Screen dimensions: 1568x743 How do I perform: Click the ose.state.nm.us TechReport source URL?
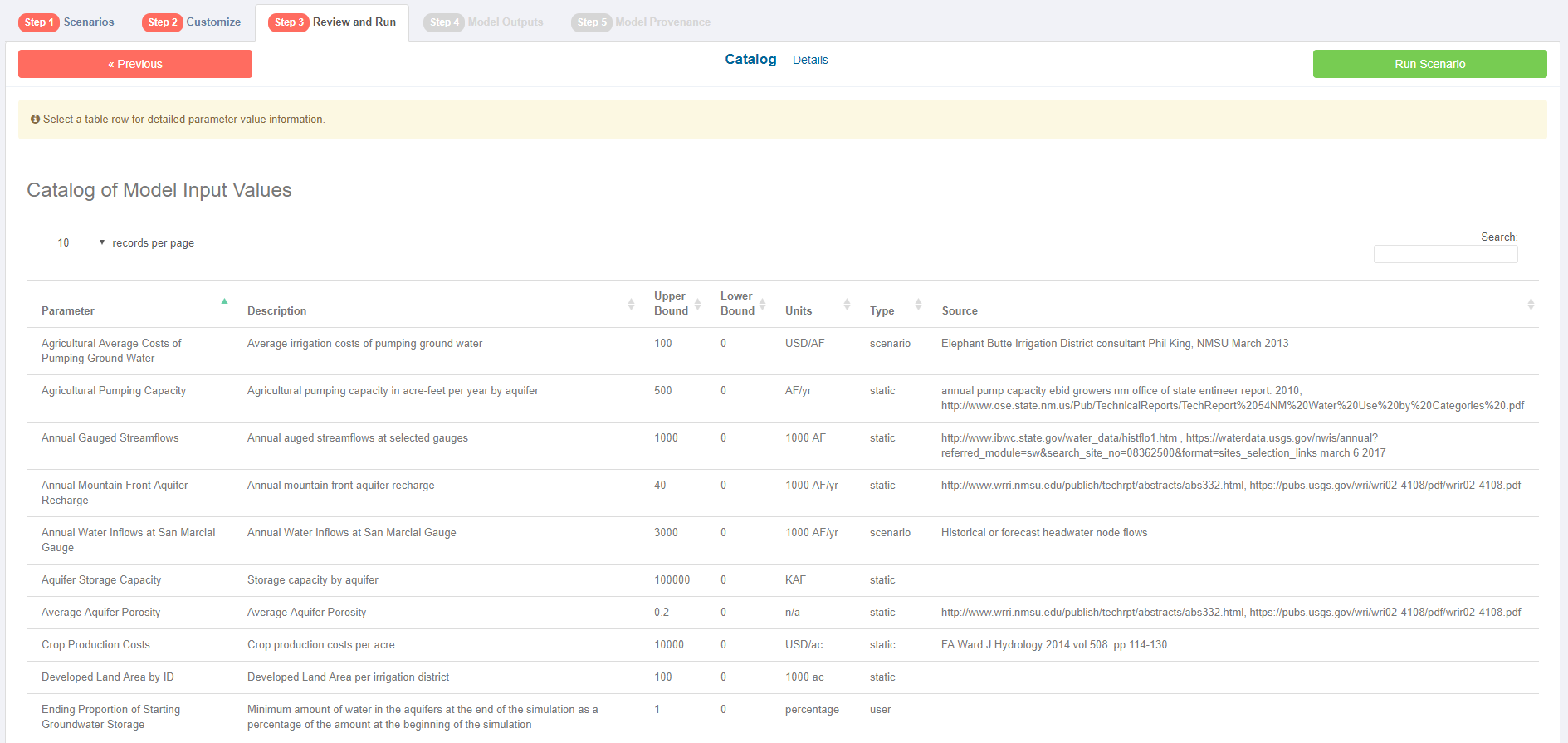1233,406
